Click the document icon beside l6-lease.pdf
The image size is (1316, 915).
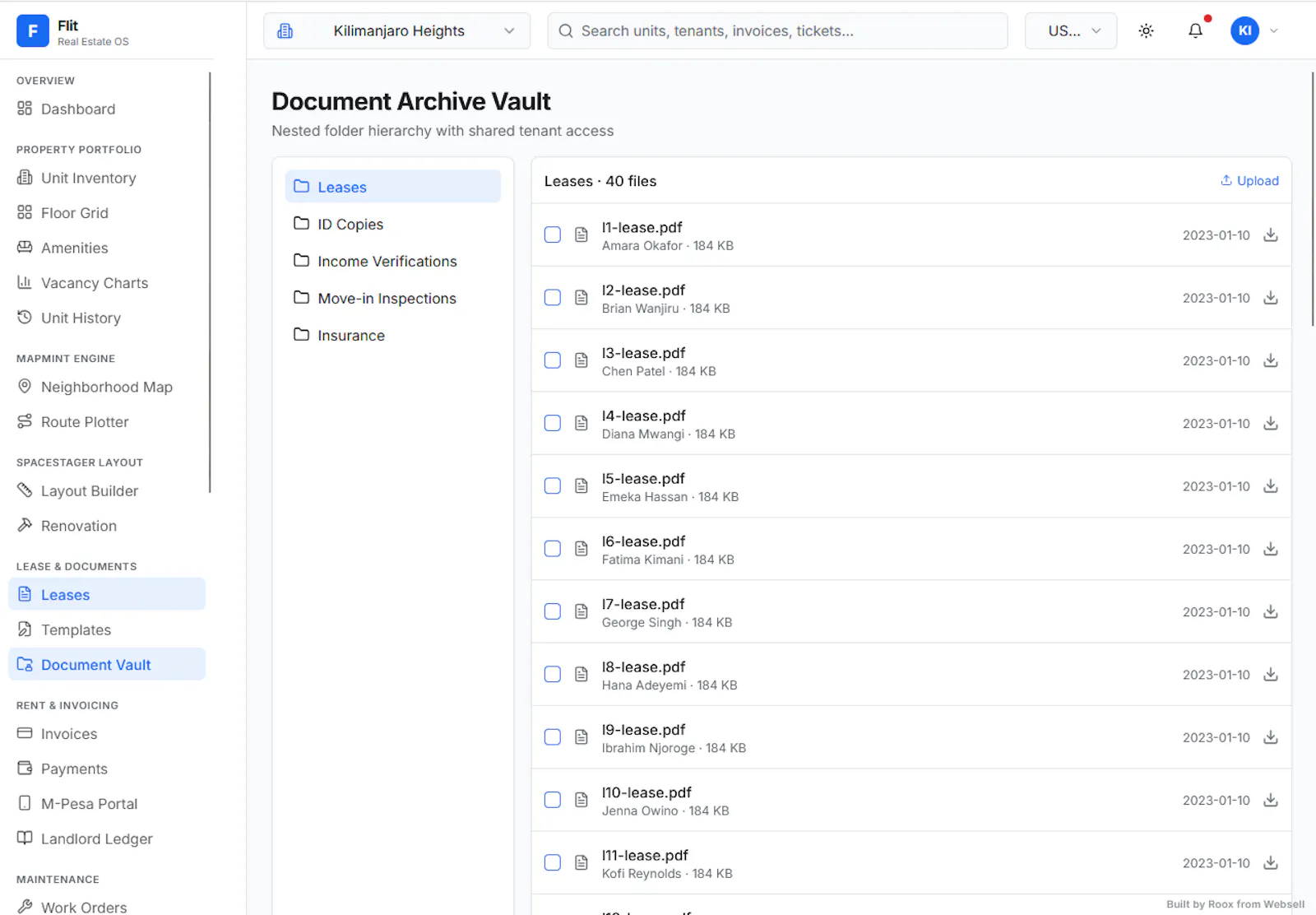(x=582, y=549)
